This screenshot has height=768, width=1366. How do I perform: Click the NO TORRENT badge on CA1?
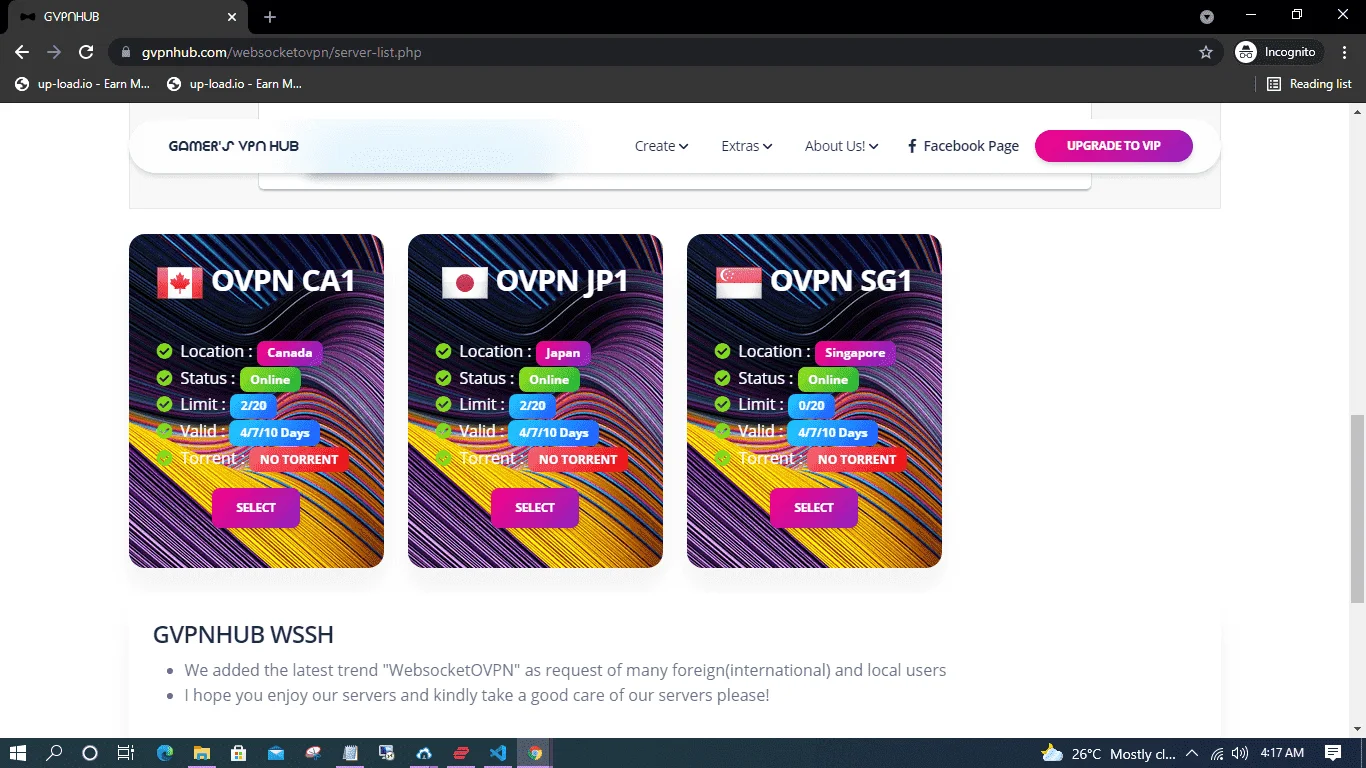point(299,460)
